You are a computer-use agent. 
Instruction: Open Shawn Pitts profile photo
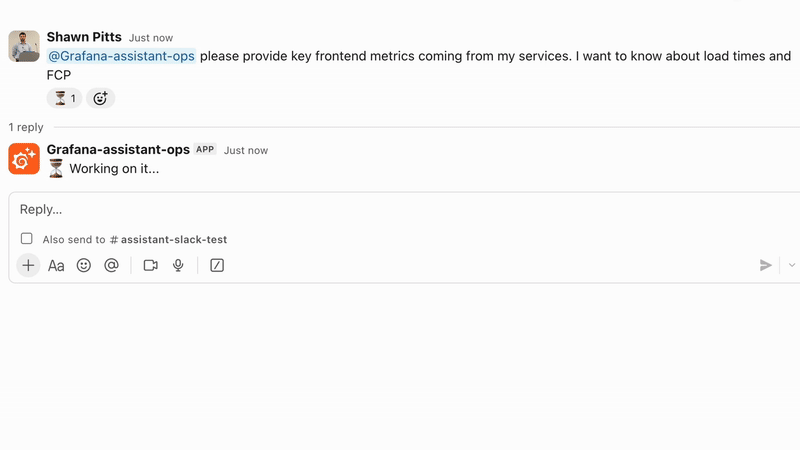click(24, 46)
